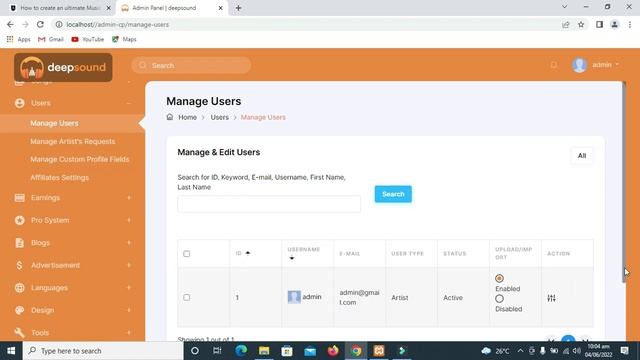
Task: Click the admin avatar in header
Action: [x=579, y=65]
